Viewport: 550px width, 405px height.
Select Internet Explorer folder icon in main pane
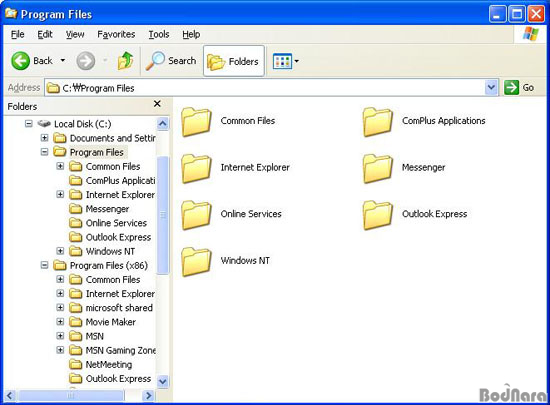coord(196,168)
